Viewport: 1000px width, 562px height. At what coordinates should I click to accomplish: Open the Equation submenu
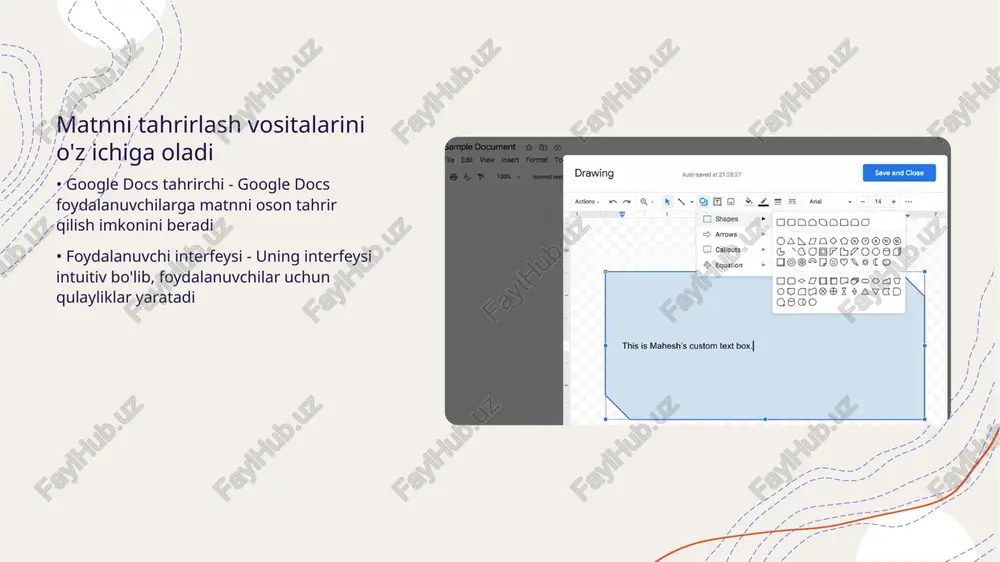coord(733,265)
